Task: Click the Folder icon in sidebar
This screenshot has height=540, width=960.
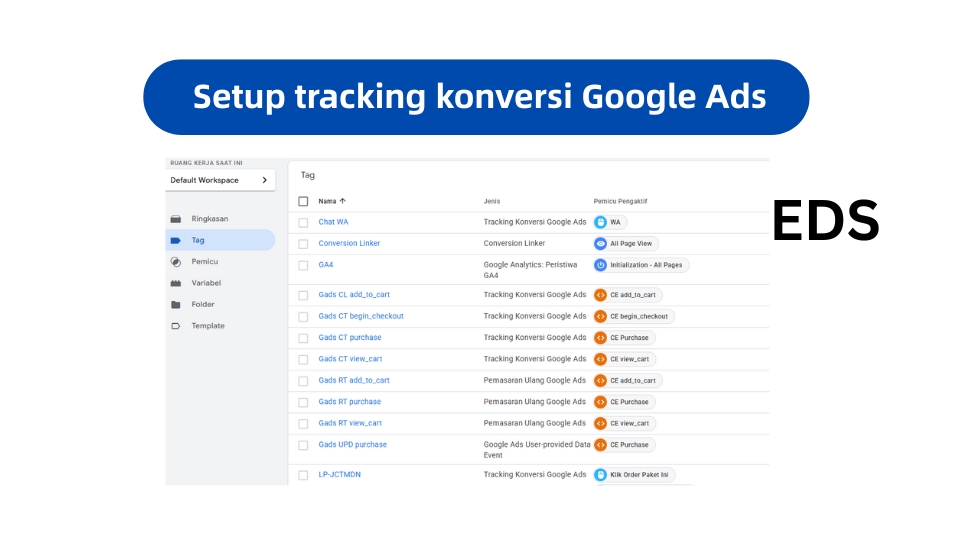Action: click(176, 305)
